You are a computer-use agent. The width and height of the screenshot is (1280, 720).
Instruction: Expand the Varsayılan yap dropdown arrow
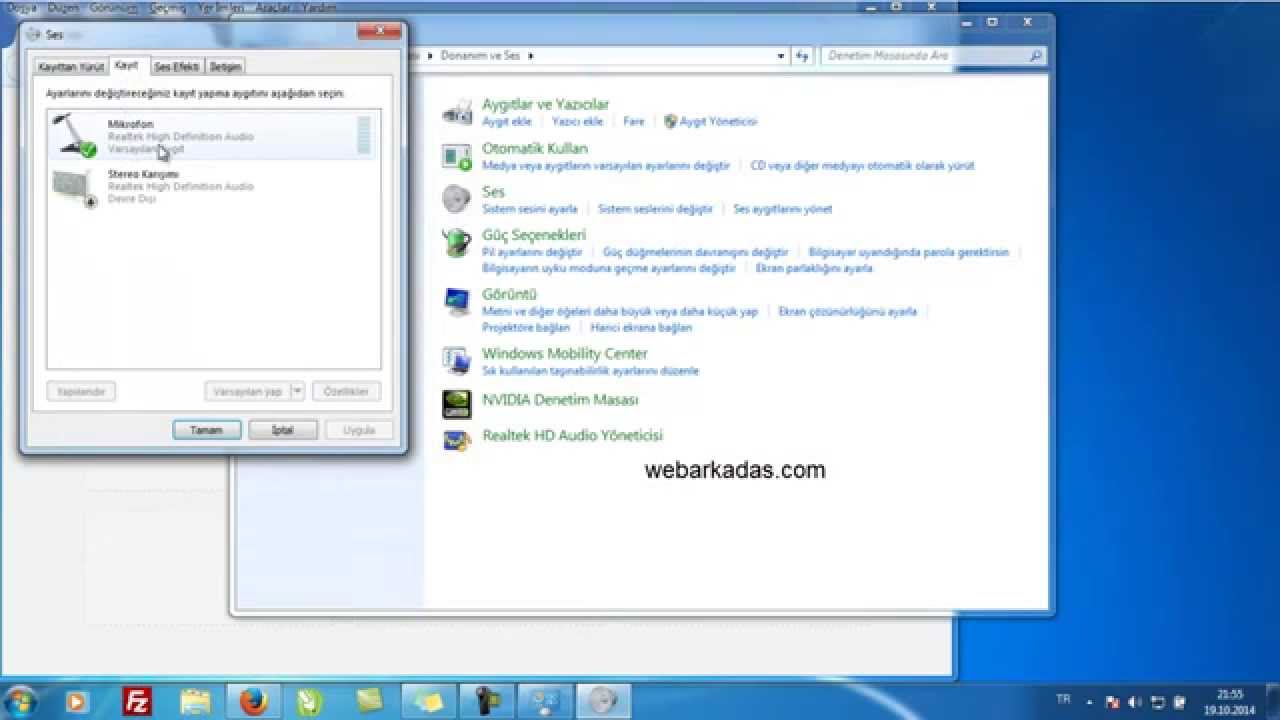297,392
